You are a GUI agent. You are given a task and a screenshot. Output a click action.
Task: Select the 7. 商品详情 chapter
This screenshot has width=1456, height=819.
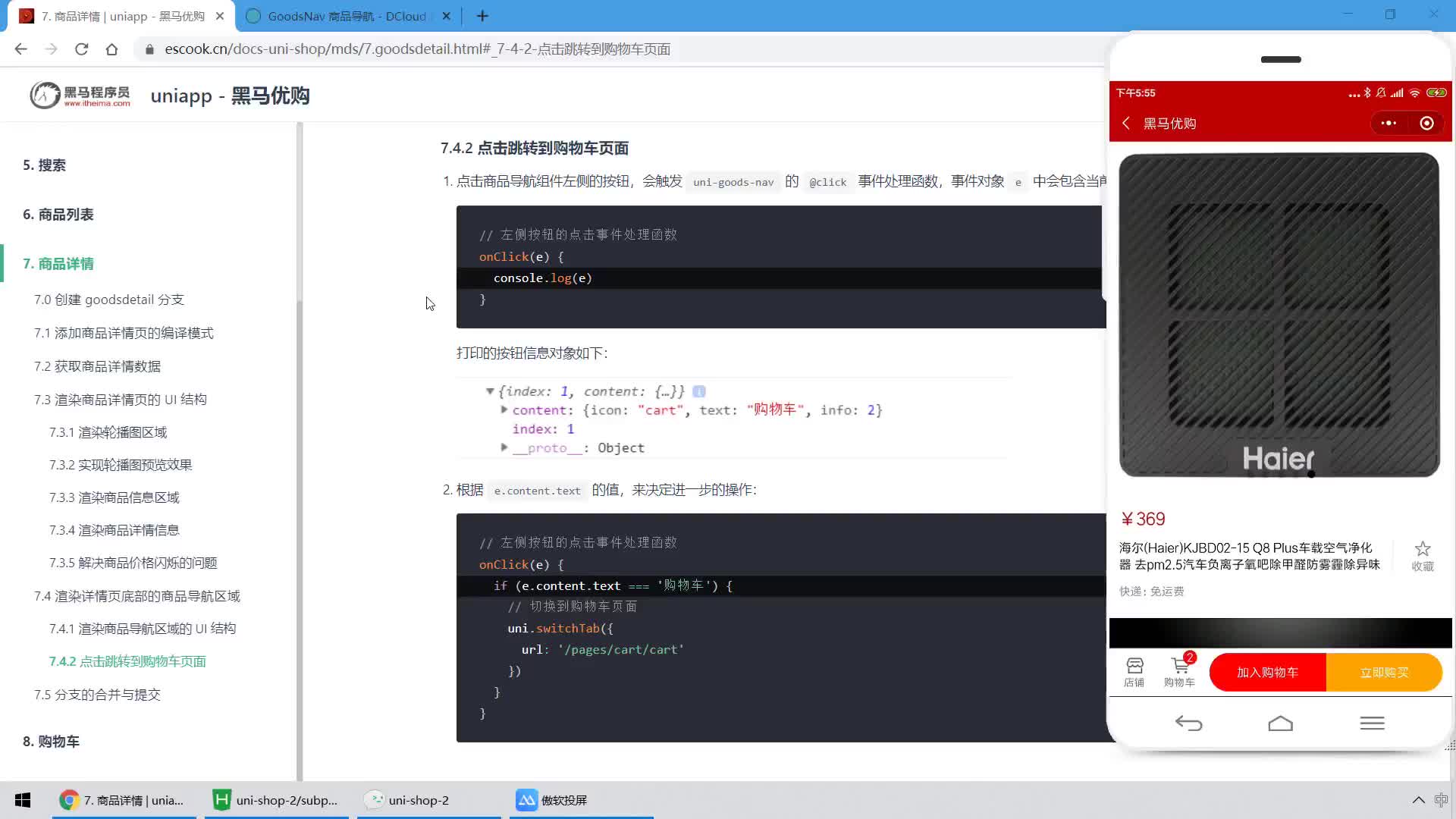(x=58, y=264)
